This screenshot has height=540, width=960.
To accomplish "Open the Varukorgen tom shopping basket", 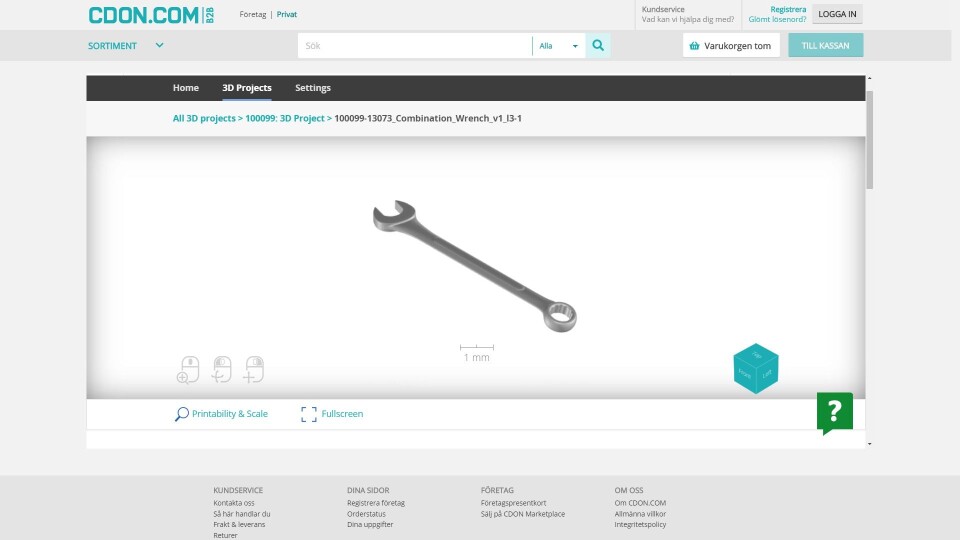I will pyautogui.click(x=730, y=46).
